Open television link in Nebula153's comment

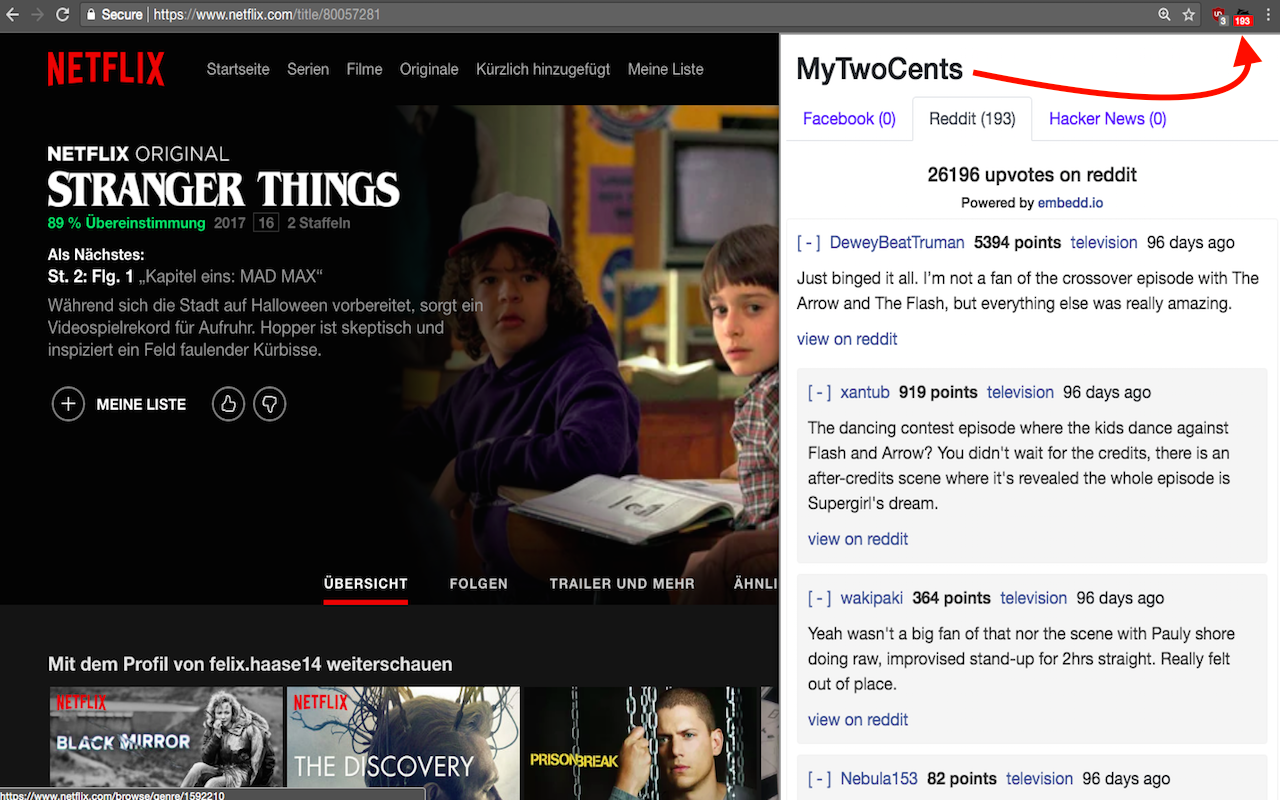point(1040,778)
